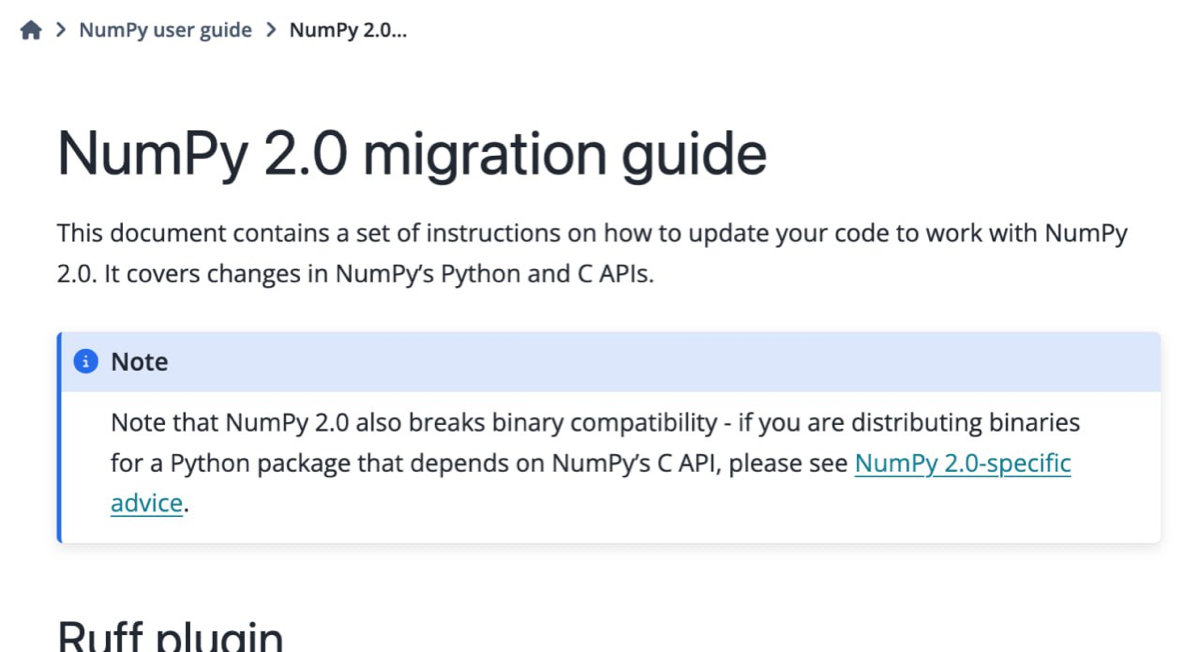Go to home via breadcrumb house icon

31,30
